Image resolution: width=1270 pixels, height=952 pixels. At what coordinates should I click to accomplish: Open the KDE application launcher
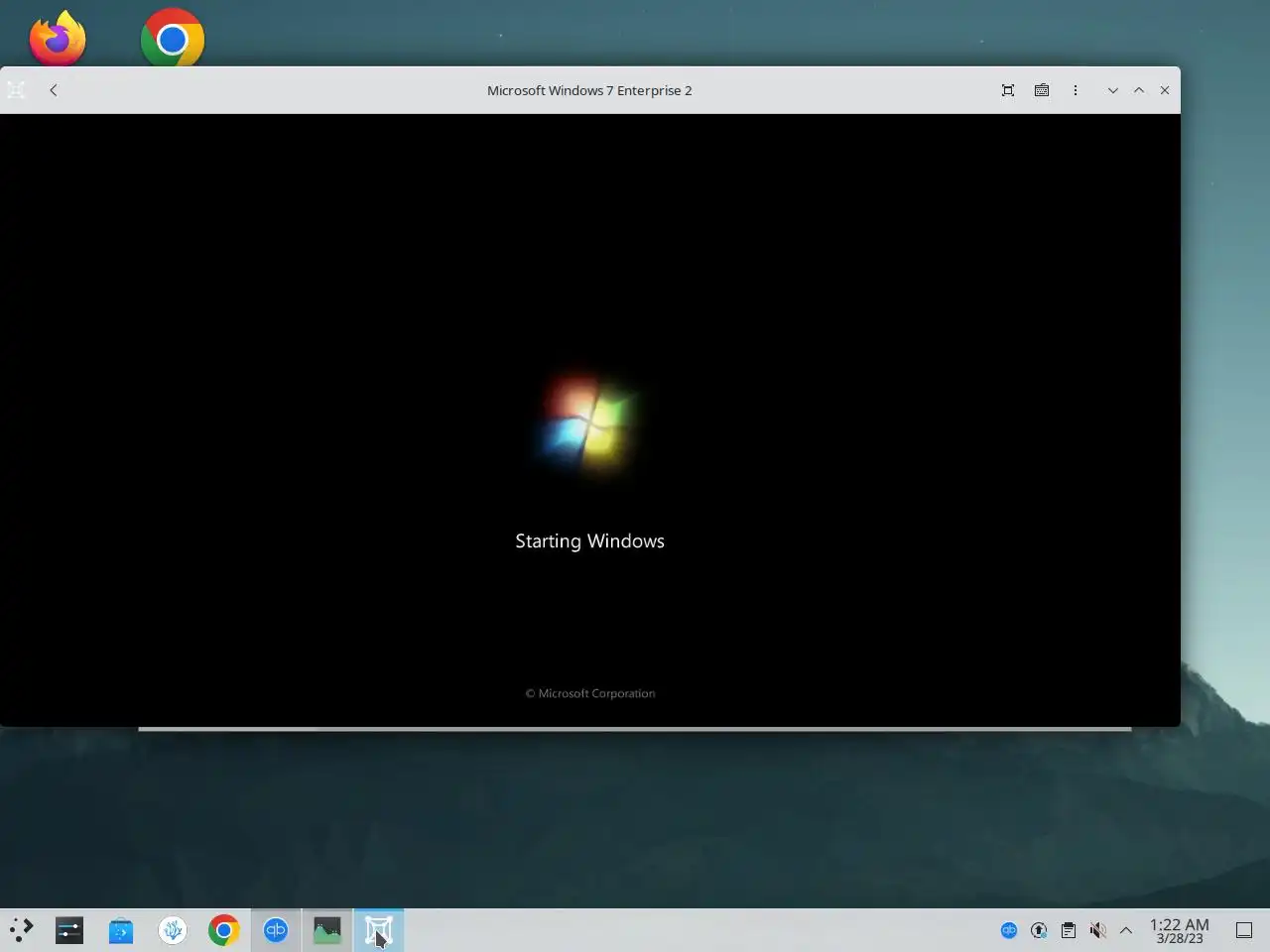tap(21, 930)
